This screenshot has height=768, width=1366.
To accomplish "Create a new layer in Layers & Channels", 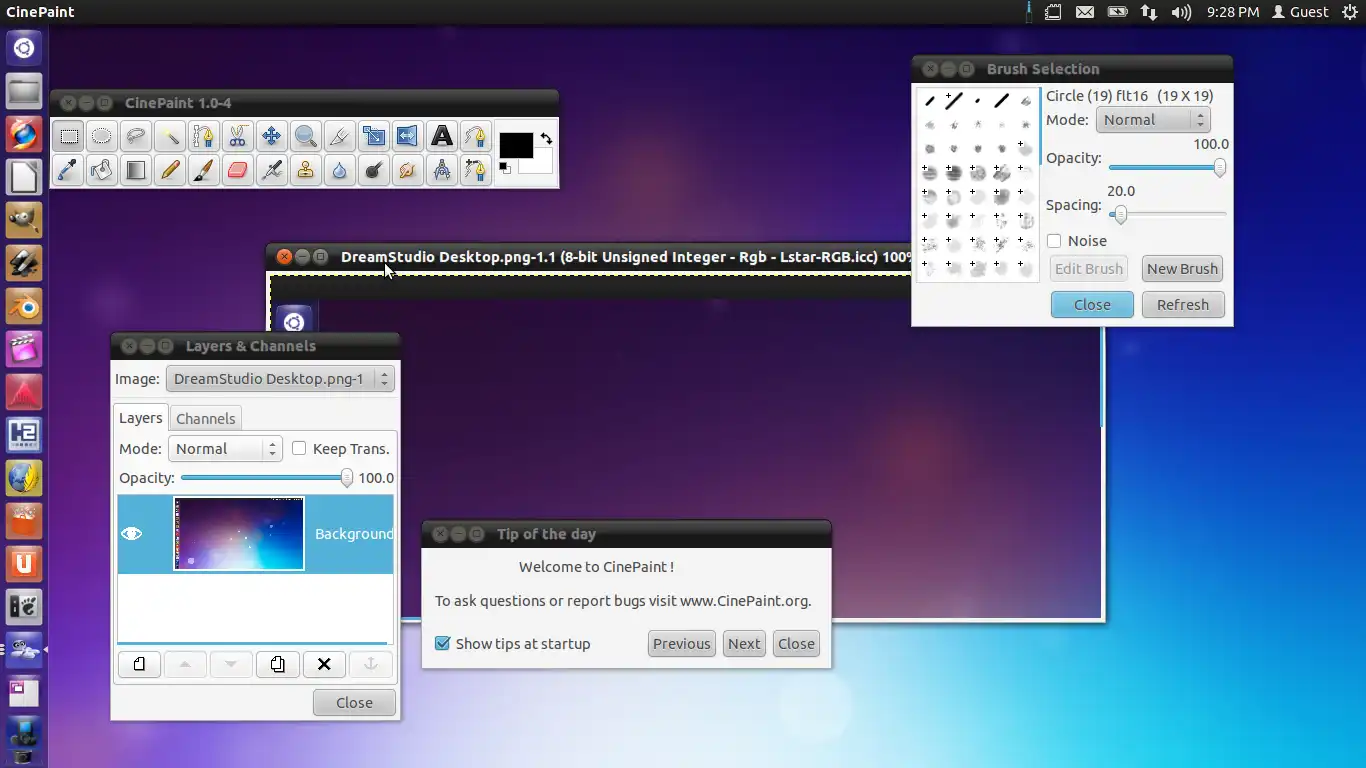I will pos(139,664).
